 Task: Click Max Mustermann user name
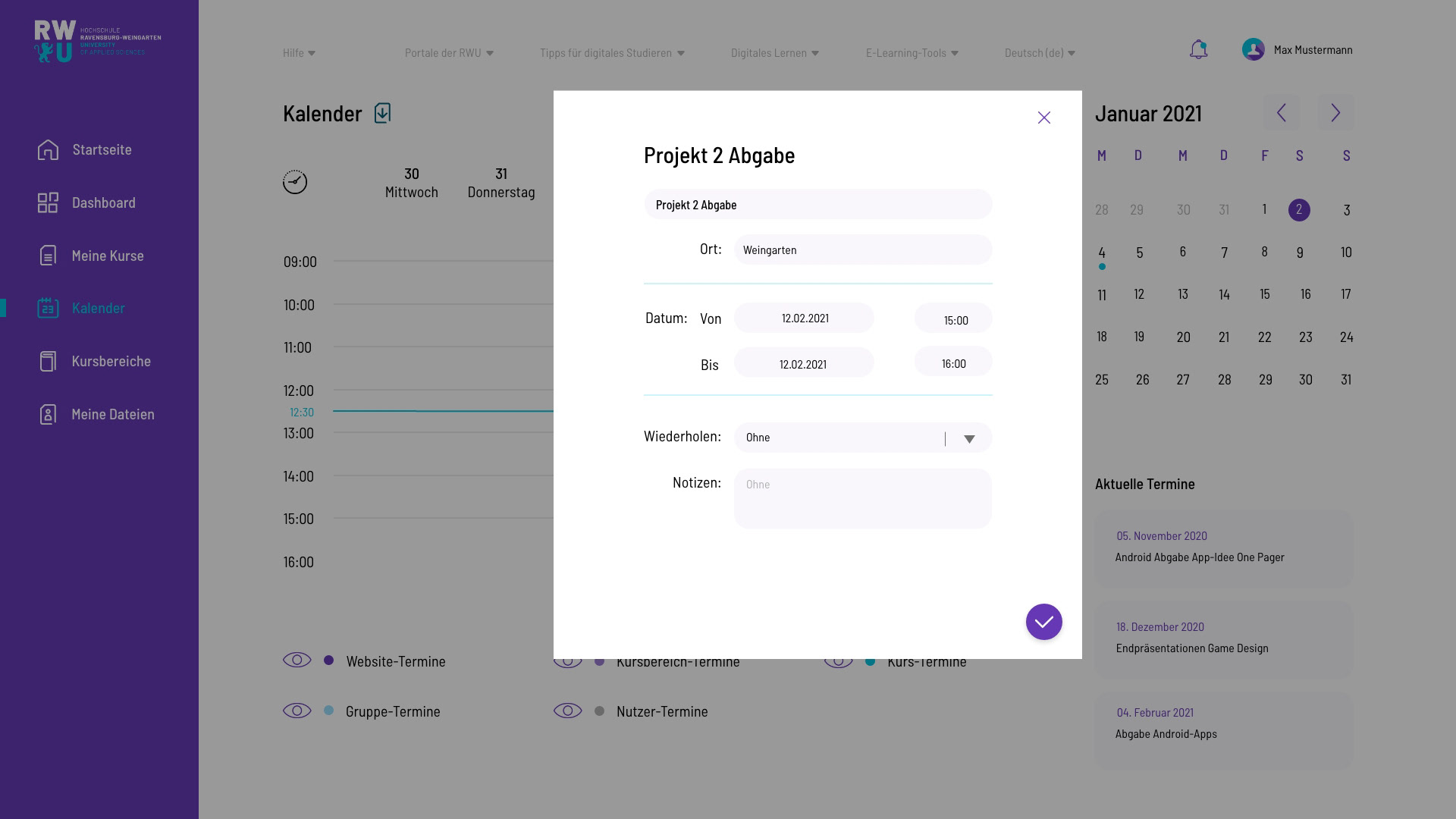point(1313,50)
